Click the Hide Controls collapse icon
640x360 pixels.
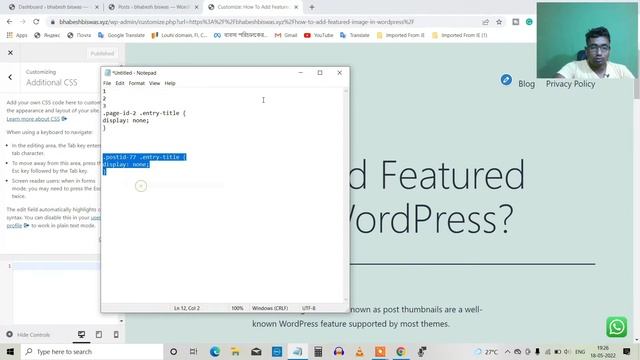pos(9,335)
